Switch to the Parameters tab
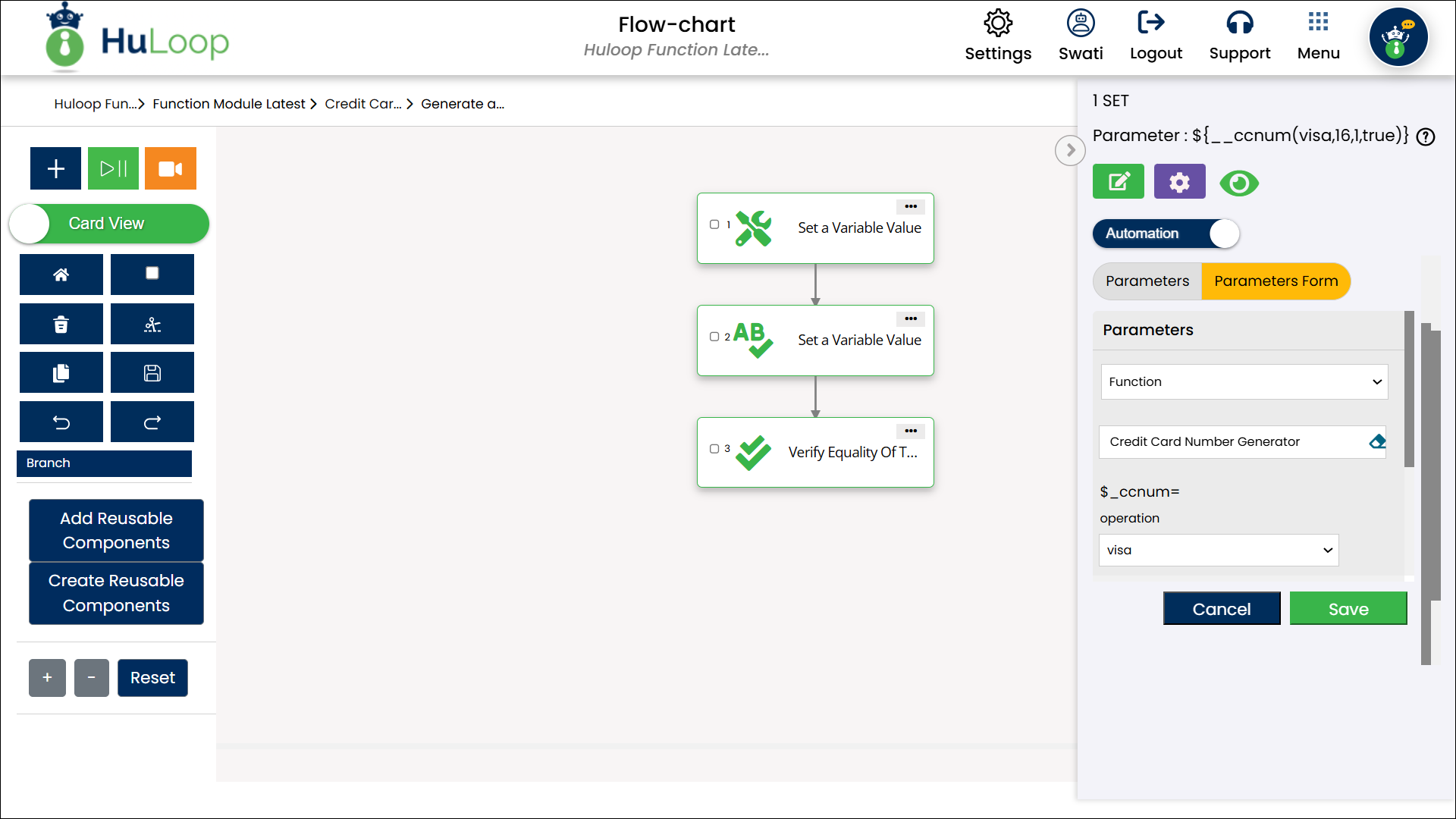The height and width of the screenshot is (819, 1456). [x=1147, y=281]
